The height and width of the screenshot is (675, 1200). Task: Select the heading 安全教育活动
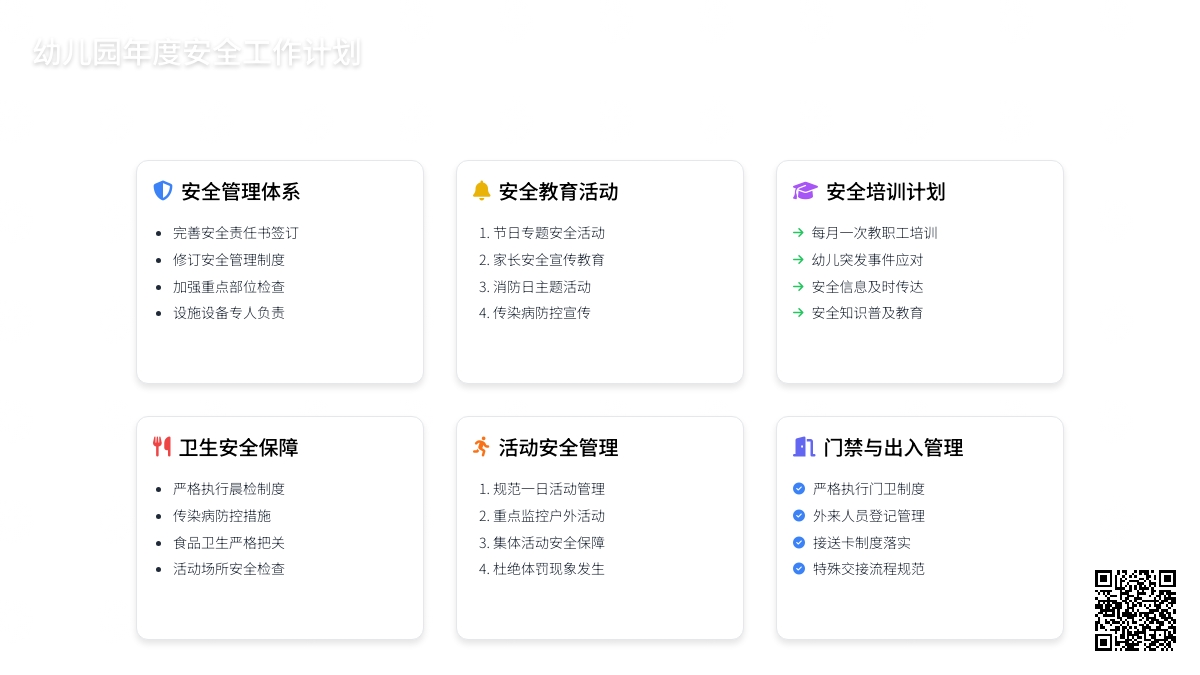[559, 191]
